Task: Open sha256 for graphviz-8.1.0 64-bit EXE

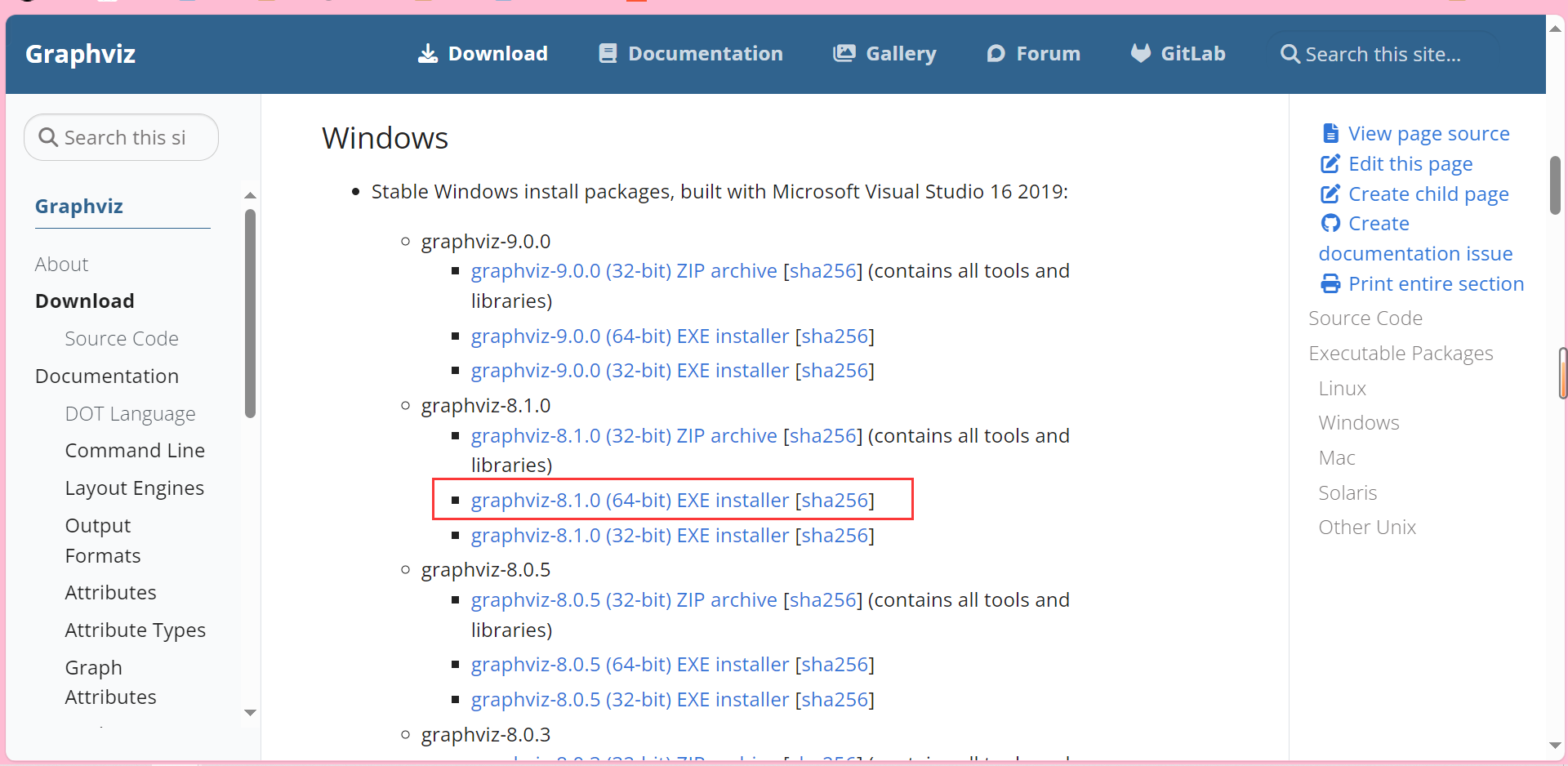Action: point(835,500)
